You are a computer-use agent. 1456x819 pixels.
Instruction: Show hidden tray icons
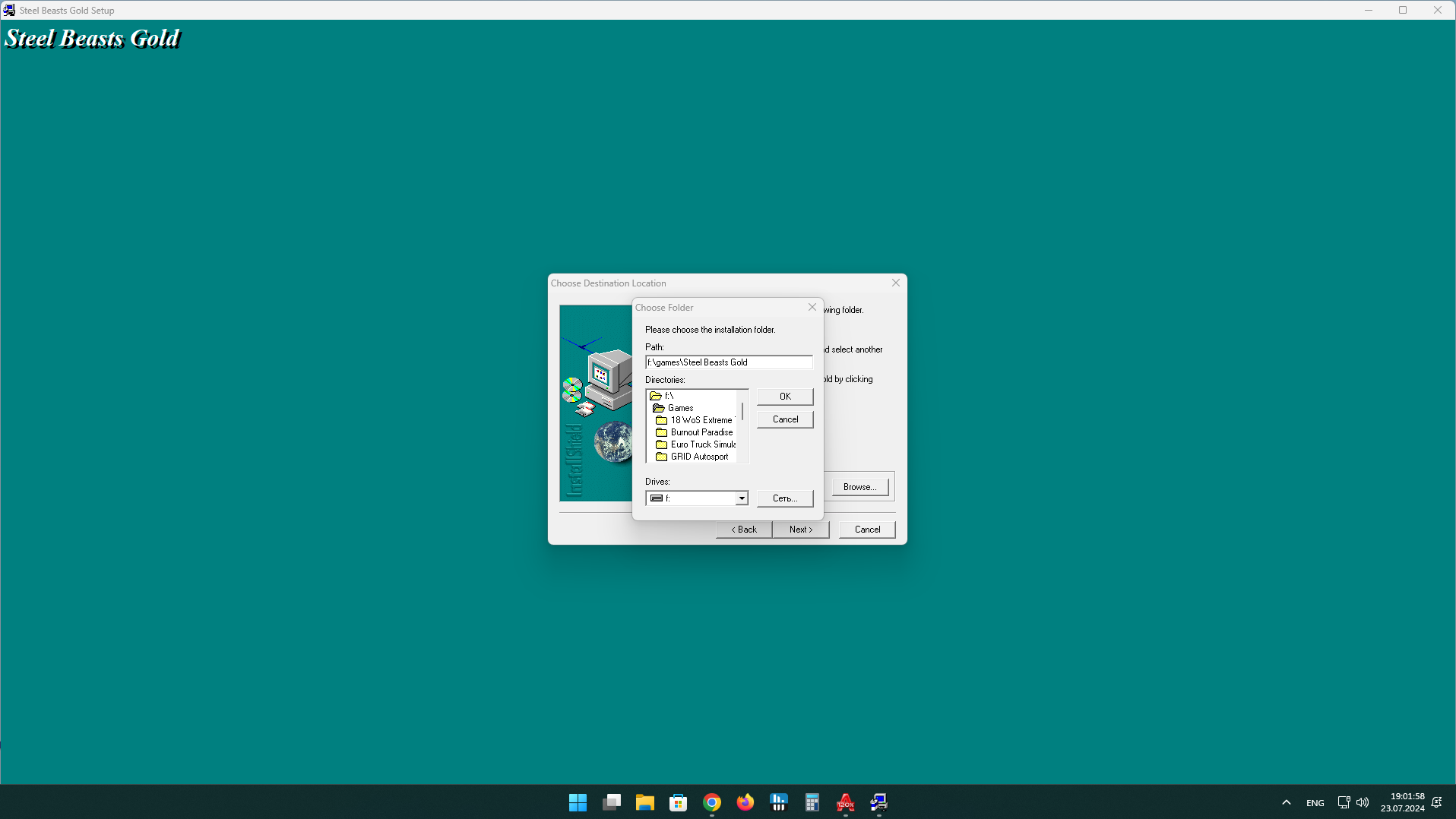1287,802
